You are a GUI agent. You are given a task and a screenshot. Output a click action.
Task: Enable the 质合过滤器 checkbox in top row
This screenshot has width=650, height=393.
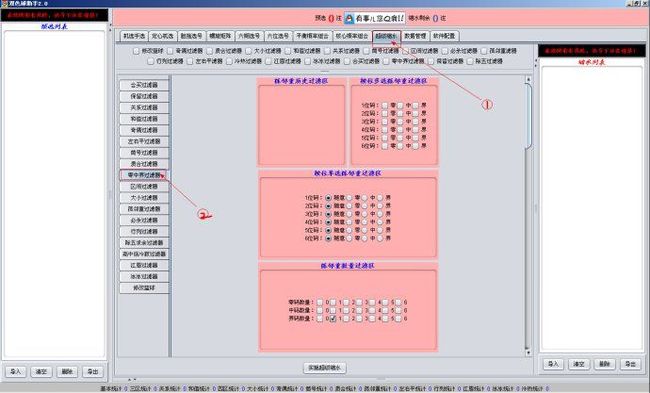tap(209, 51)
